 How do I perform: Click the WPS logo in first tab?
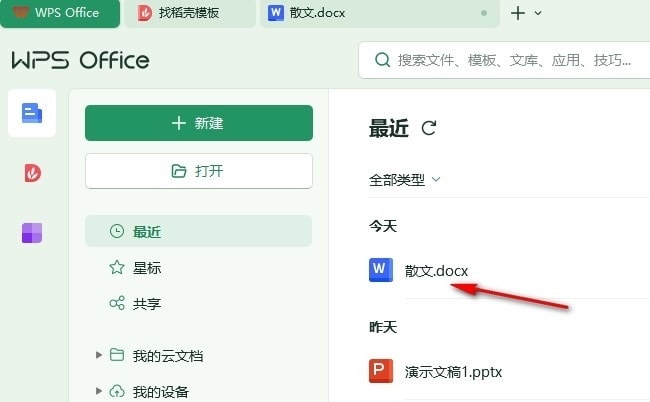[x=20, y=12]
